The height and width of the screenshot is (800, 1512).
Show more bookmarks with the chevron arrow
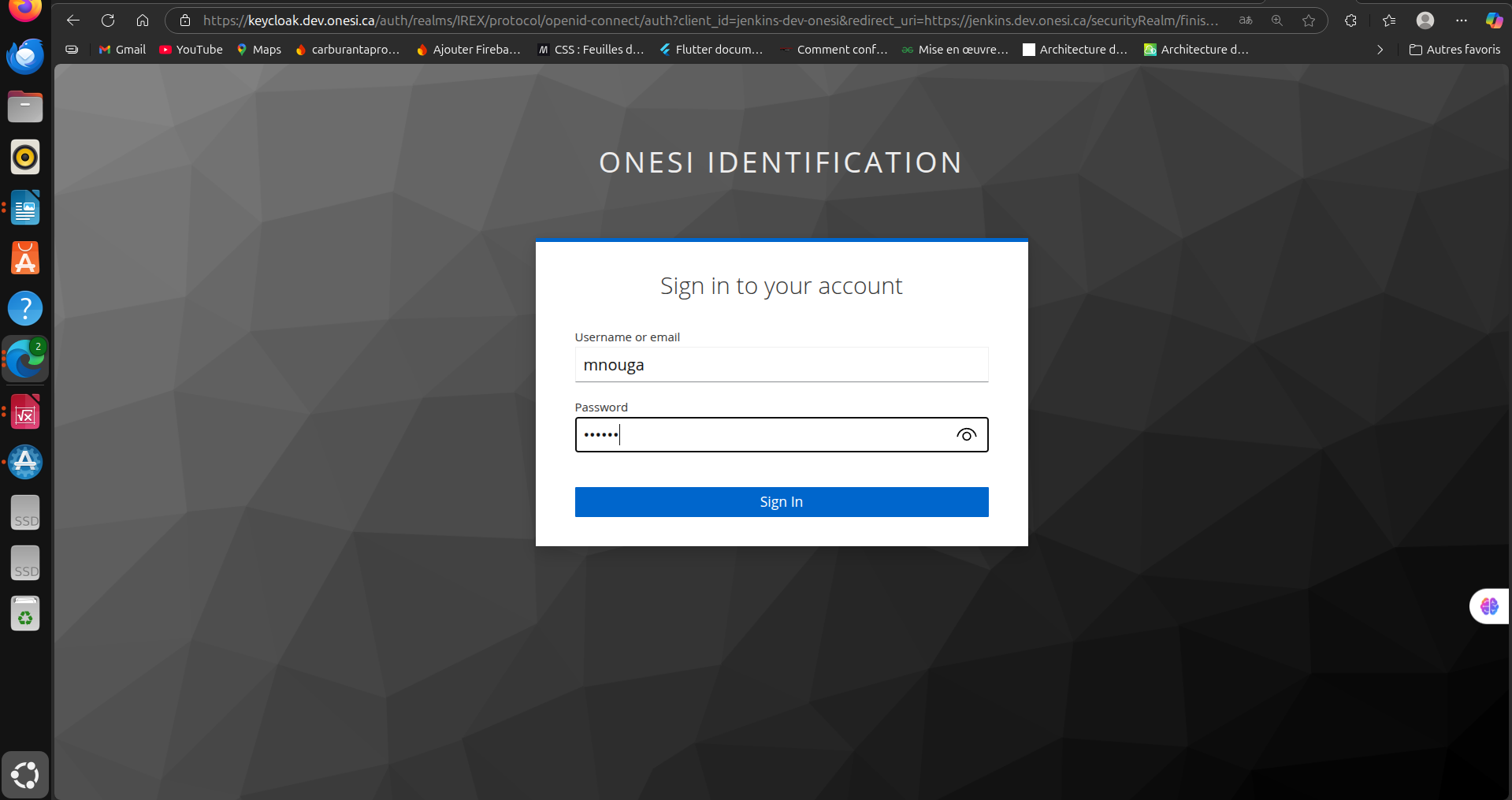tap(1380, 50)
